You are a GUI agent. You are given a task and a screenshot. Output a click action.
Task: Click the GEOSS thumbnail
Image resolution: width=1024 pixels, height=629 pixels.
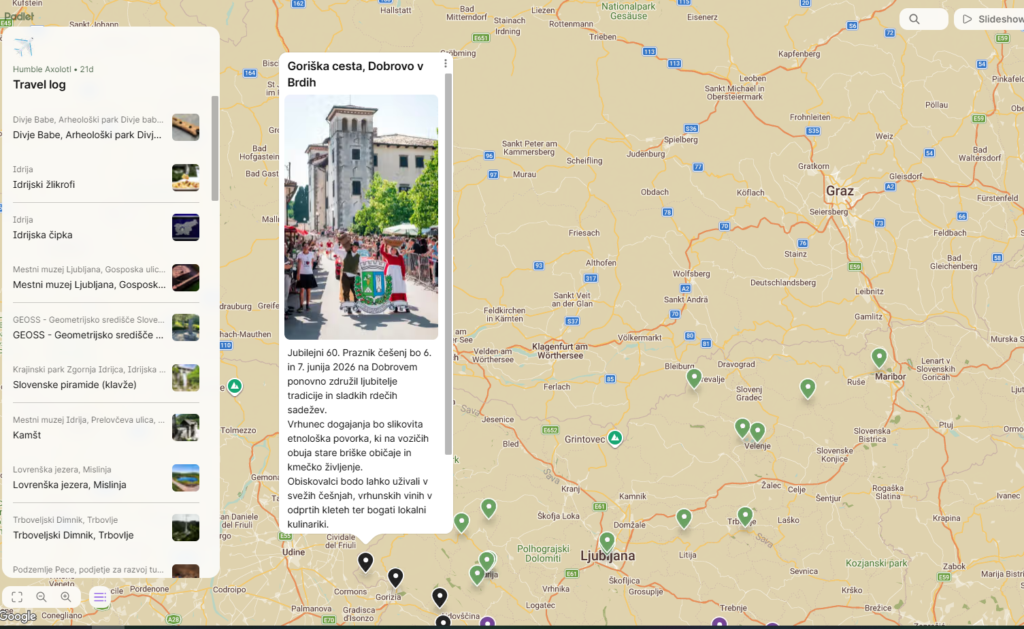pos(185,327)
